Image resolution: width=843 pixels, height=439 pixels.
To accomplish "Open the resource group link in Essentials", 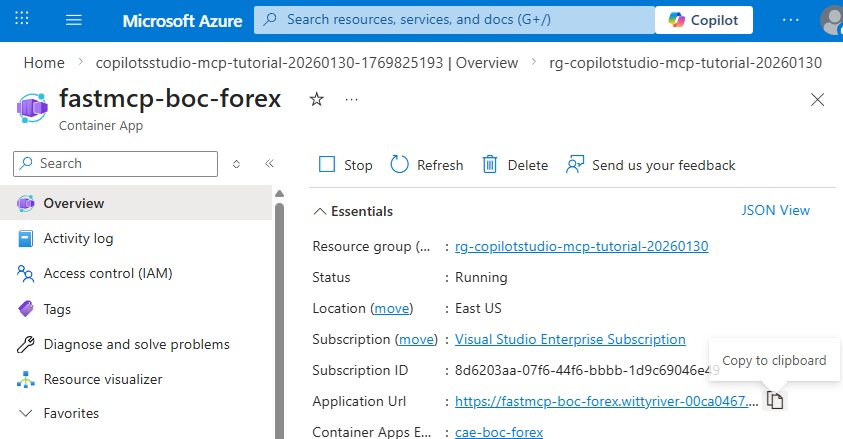I will [x=582, y=246].
